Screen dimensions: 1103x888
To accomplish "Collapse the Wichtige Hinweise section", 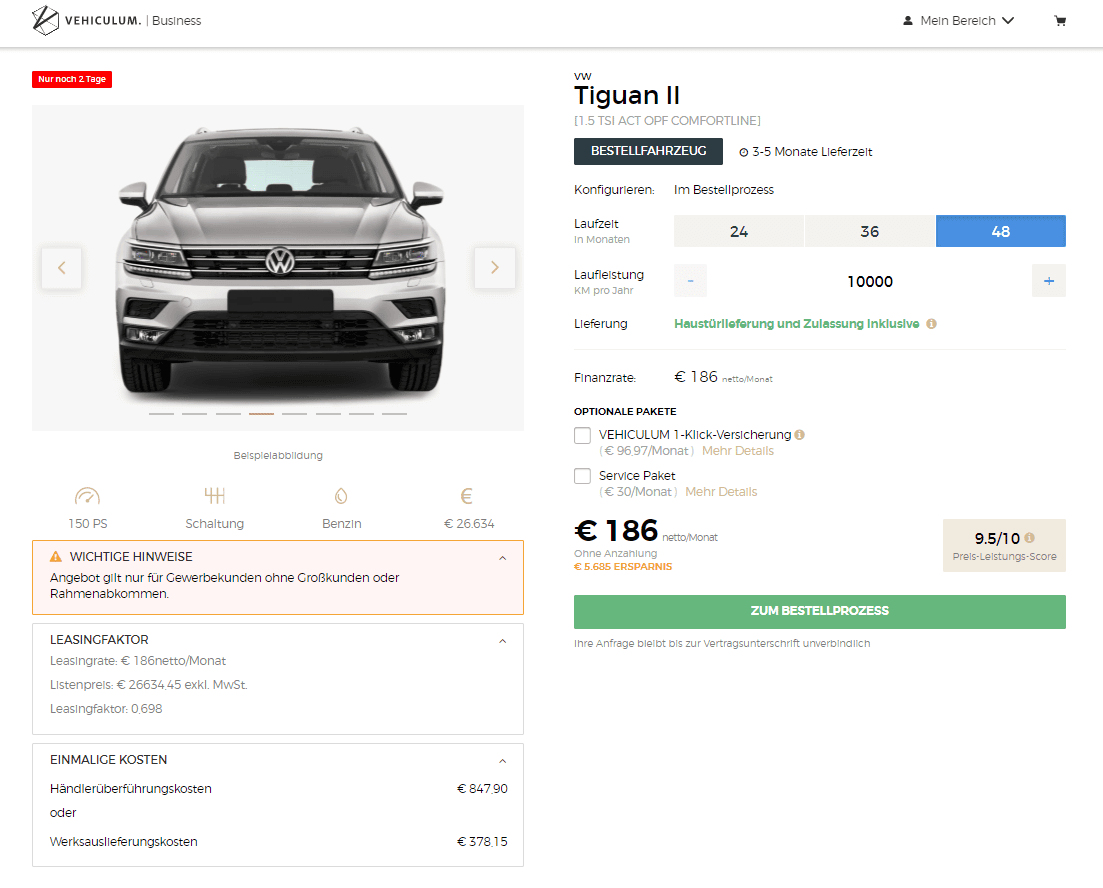I will (502, 558).
